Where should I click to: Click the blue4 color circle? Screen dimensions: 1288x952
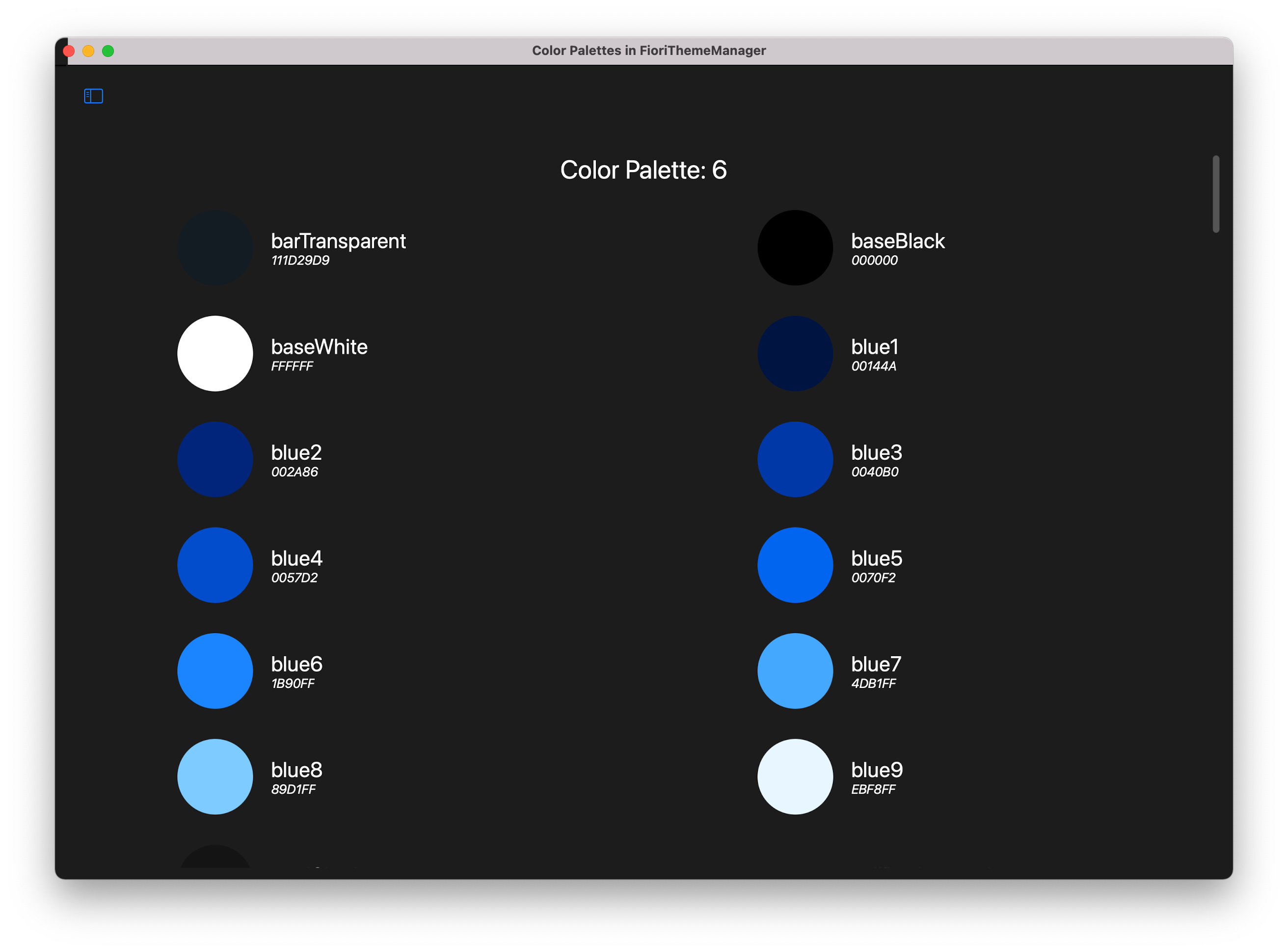(215, 565)
